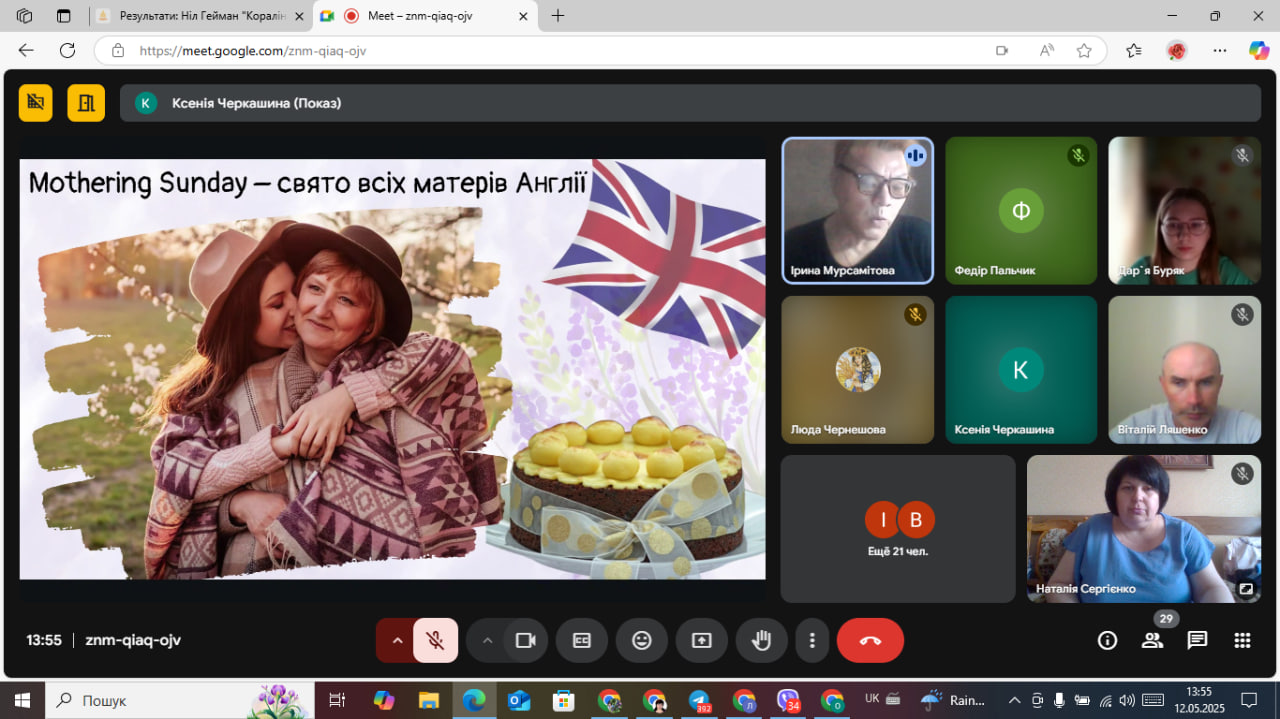Add this page to favorites star

tap(1084, 50)
